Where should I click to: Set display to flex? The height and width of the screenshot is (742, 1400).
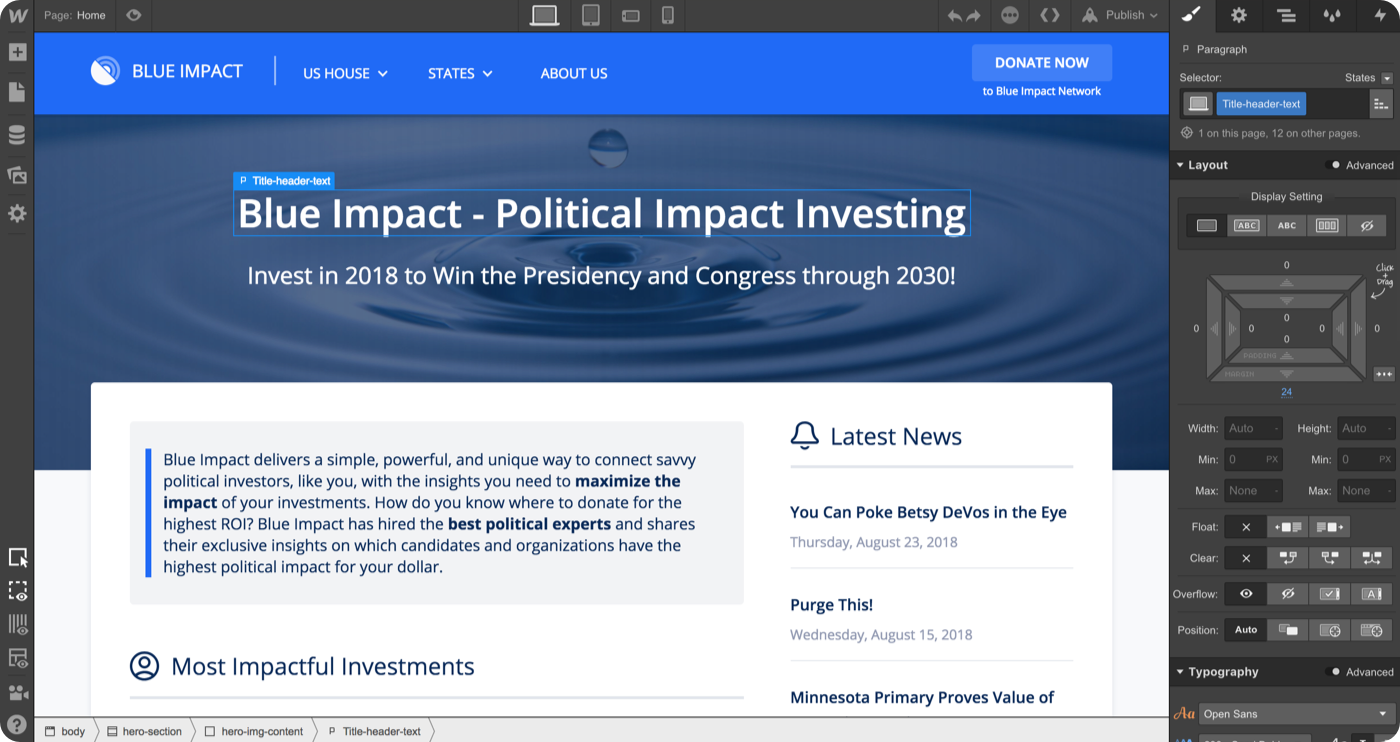[1327, 226]
